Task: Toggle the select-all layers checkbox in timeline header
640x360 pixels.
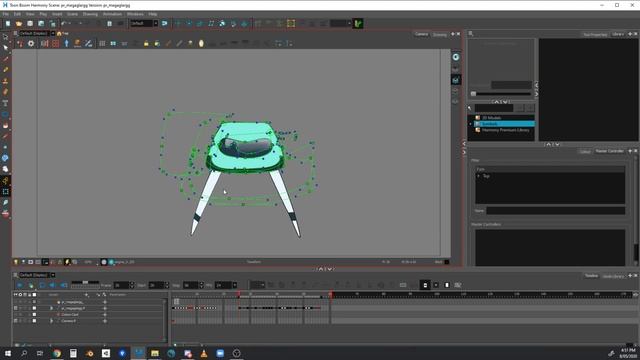Action: pyautogui.click(x=34, y=294)
